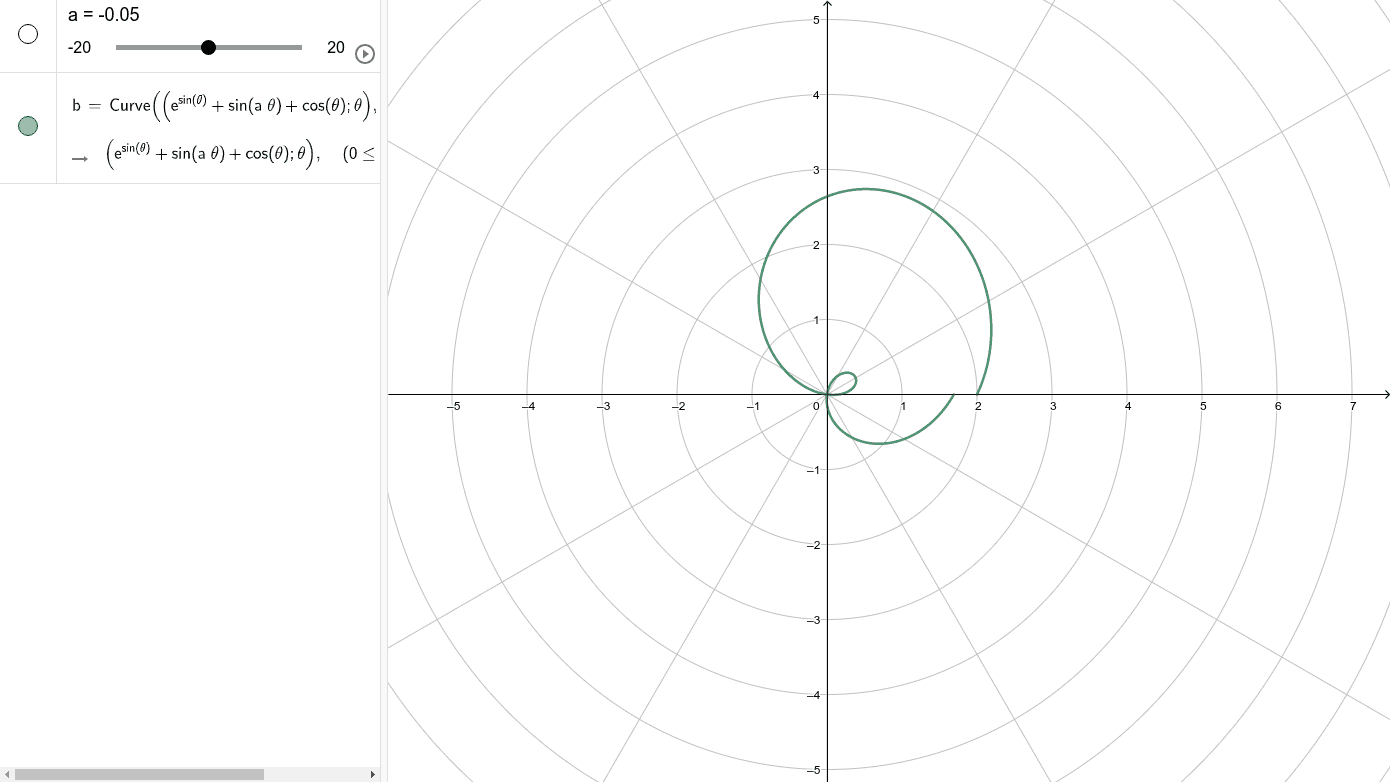Start animating slider a with the play icon

pyautogui.click(x=364, y=54)
